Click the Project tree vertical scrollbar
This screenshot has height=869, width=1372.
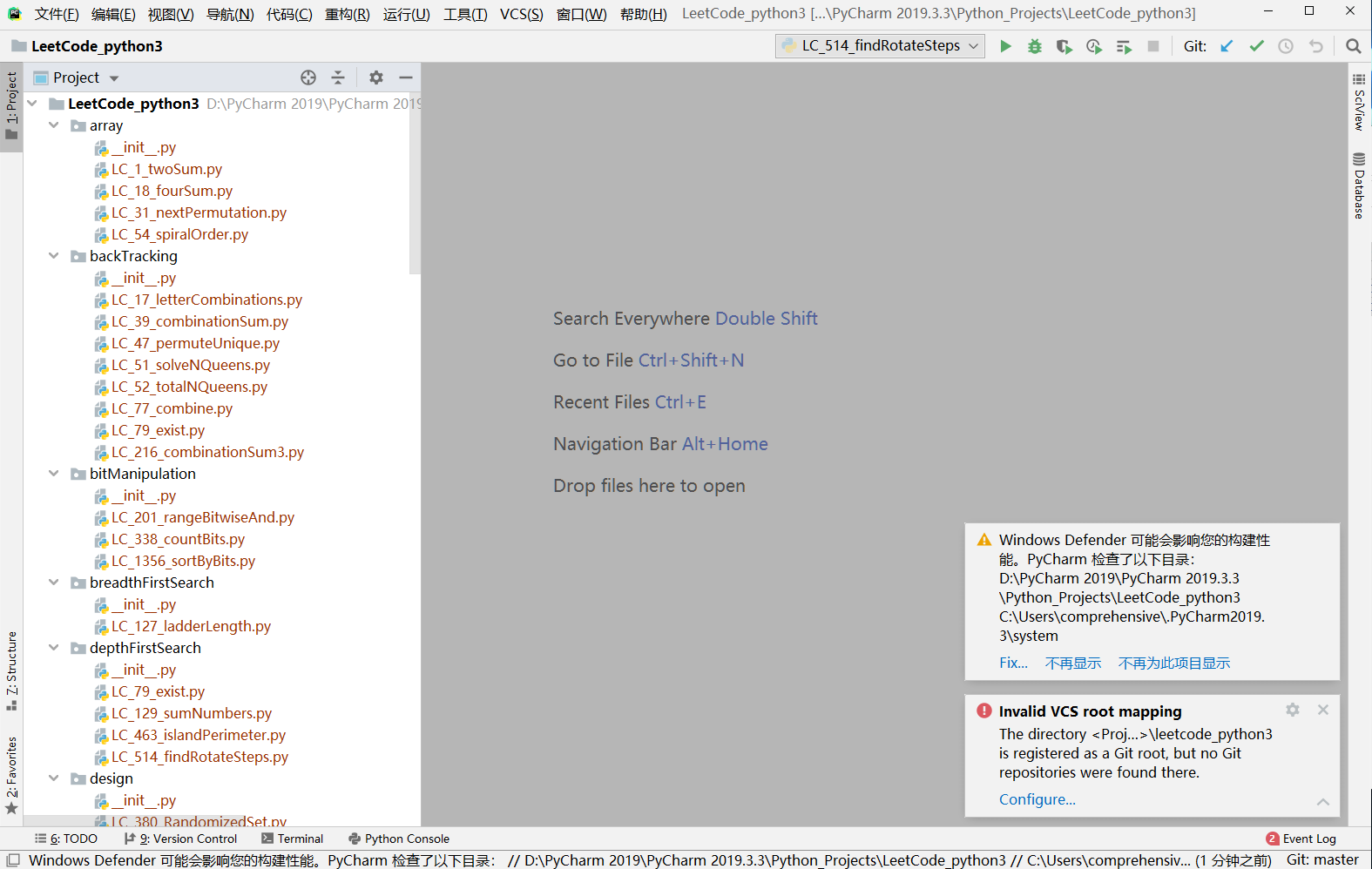point(415,184)
